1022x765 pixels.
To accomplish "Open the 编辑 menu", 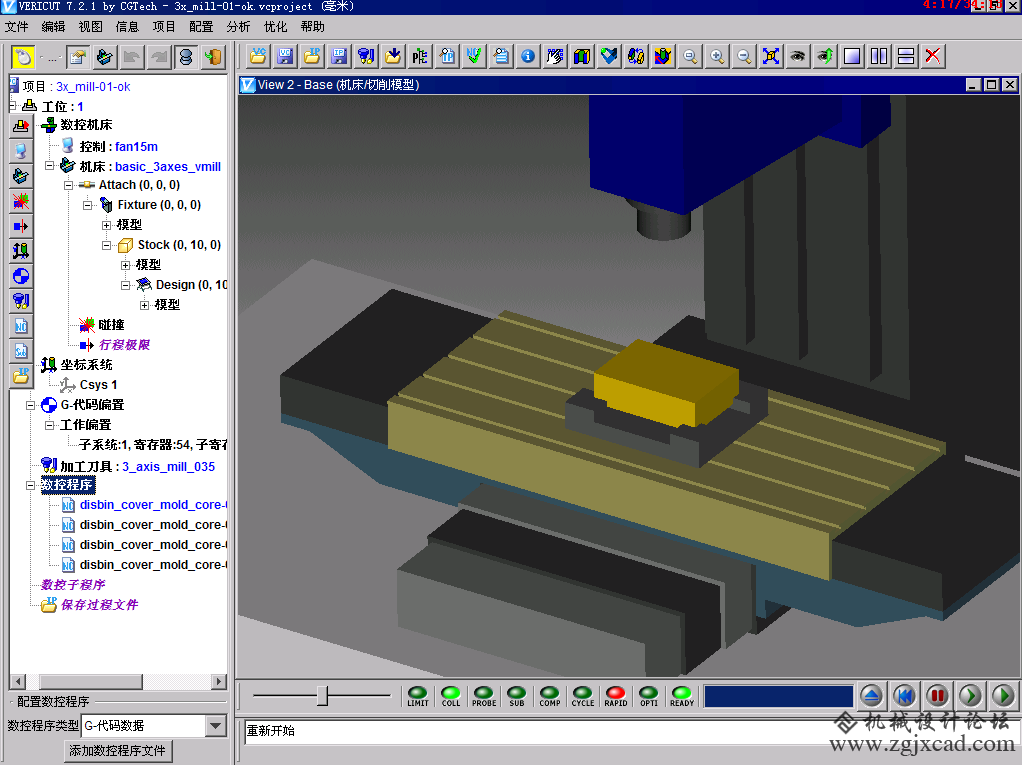I will point(53,27).
